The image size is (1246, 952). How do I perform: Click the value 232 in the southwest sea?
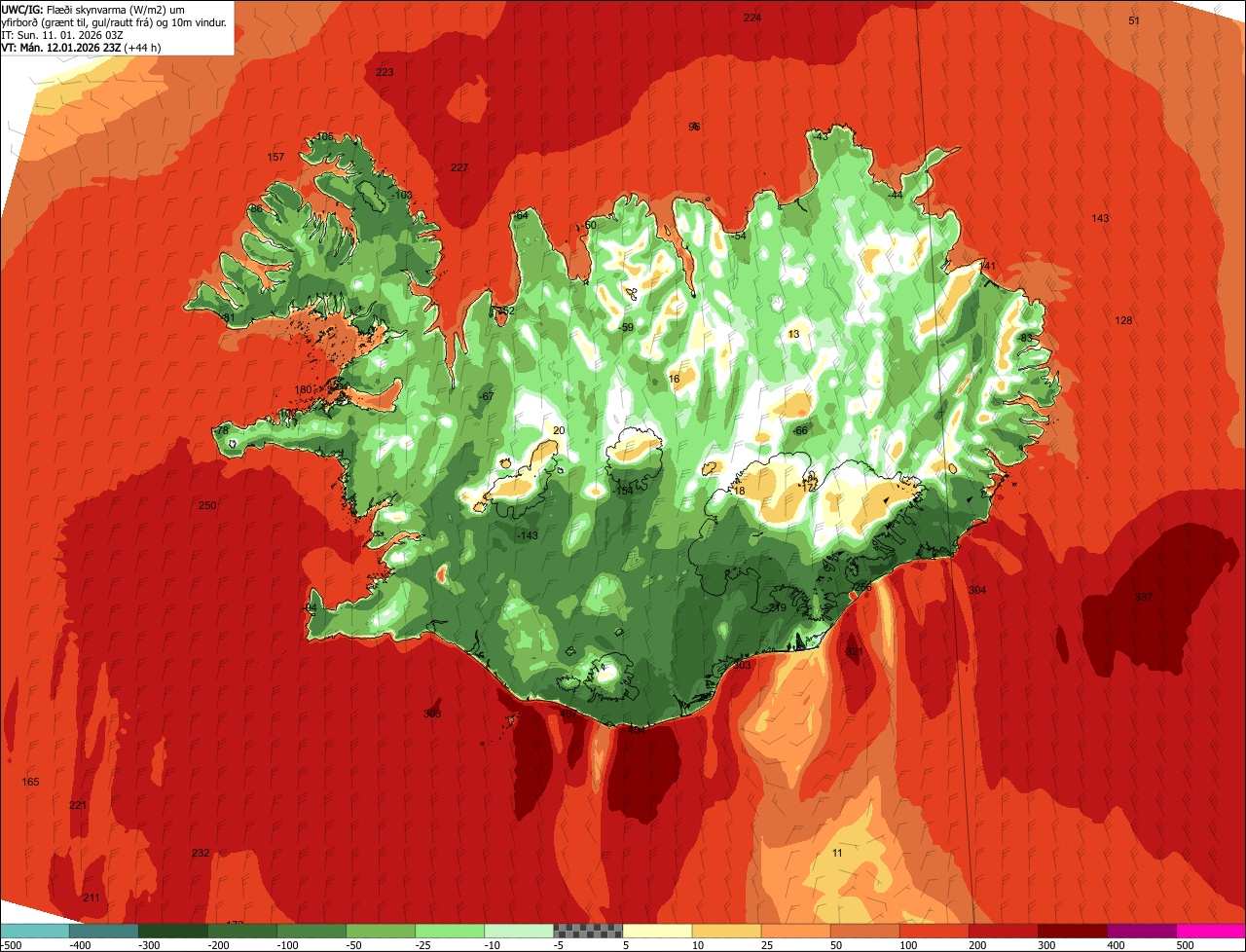[201, 853]
